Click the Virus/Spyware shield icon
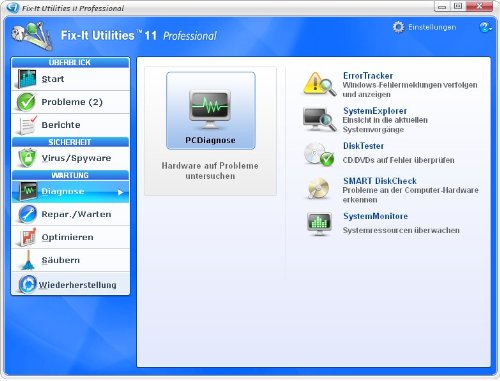 click(27, 158)
